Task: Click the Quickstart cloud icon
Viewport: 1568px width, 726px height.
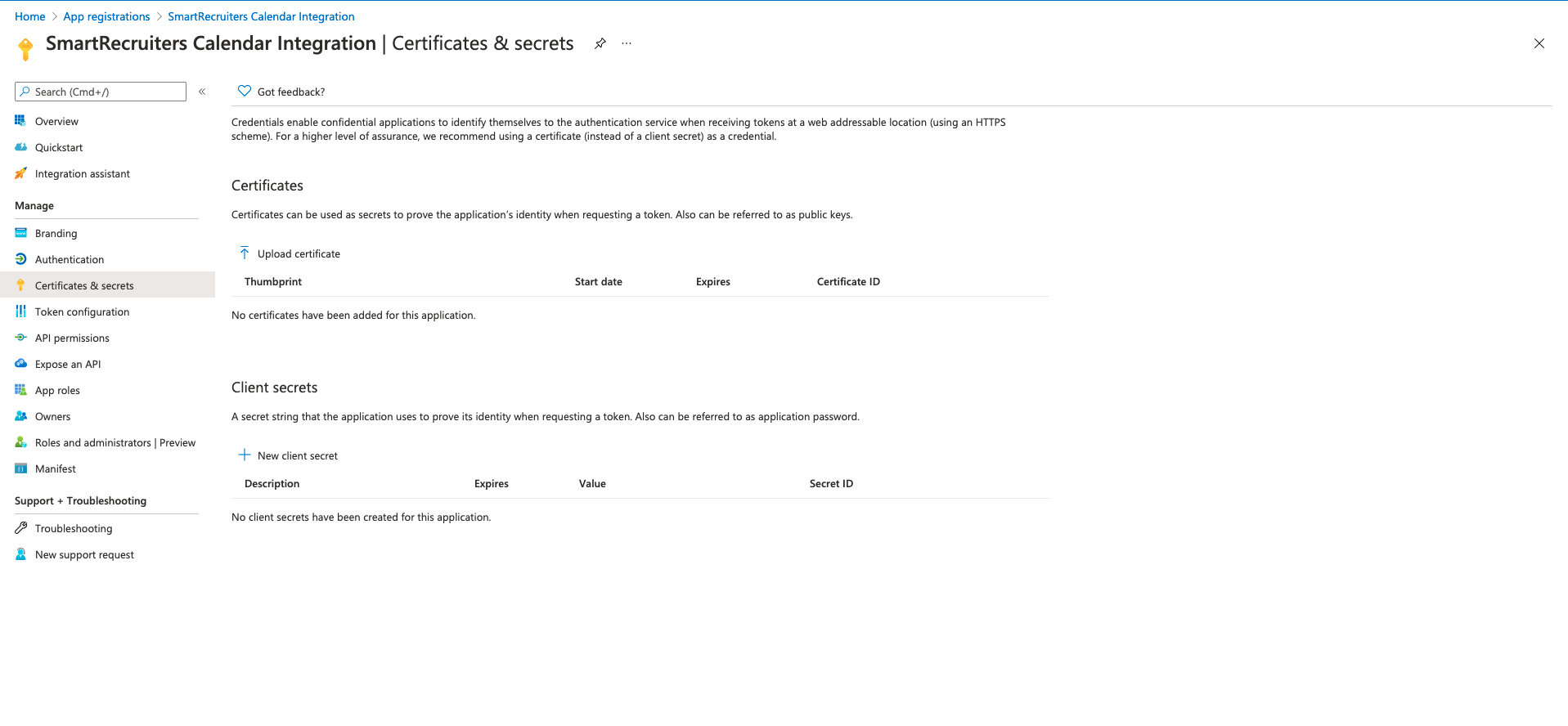Action: click(20, 147)
